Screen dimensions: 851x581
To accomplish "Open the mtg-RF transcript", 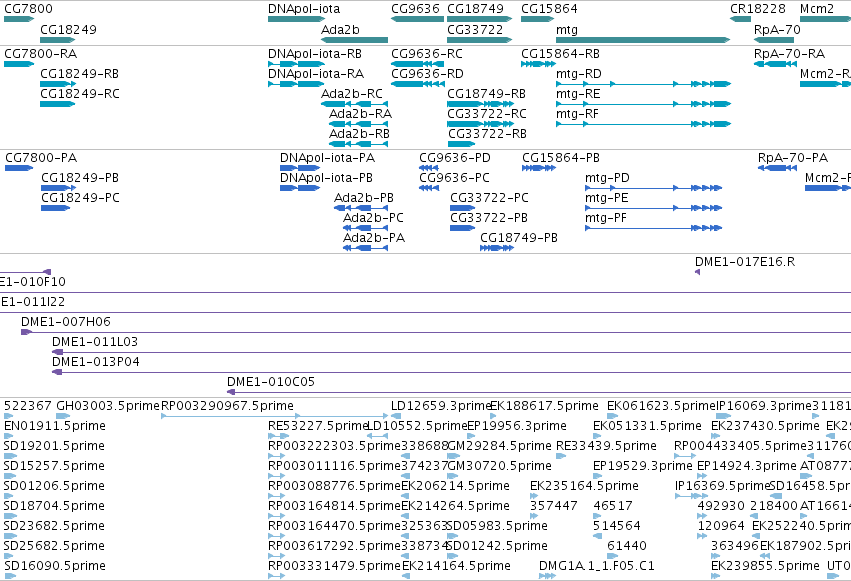I will tap(644, 124).
